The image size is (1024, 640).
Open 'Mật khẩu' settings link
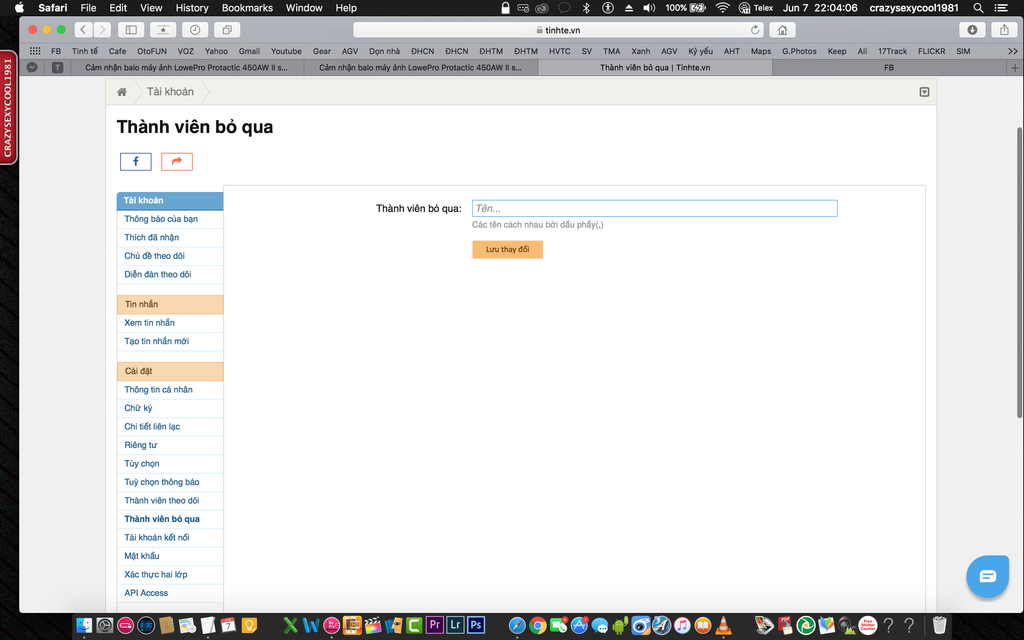coord(142,556)
